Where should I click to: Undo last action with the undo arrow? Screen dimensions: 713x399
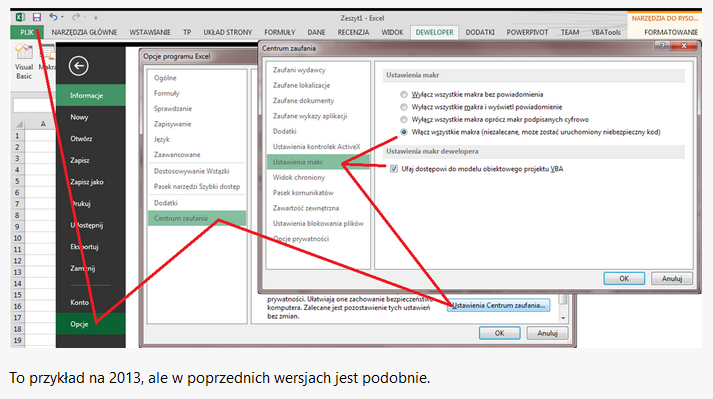[53, 17]
